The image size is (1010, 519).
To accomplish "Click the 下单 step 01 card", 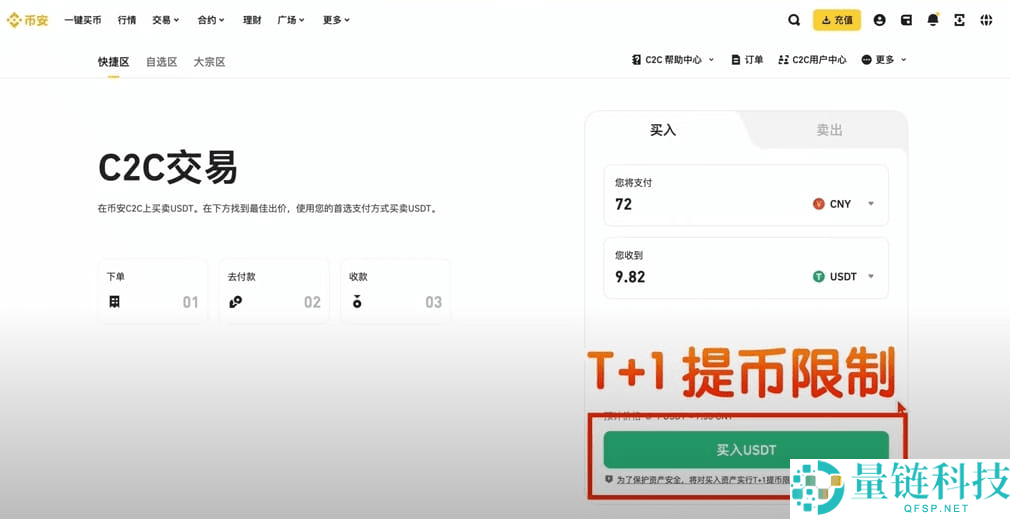I will [153, 291].
